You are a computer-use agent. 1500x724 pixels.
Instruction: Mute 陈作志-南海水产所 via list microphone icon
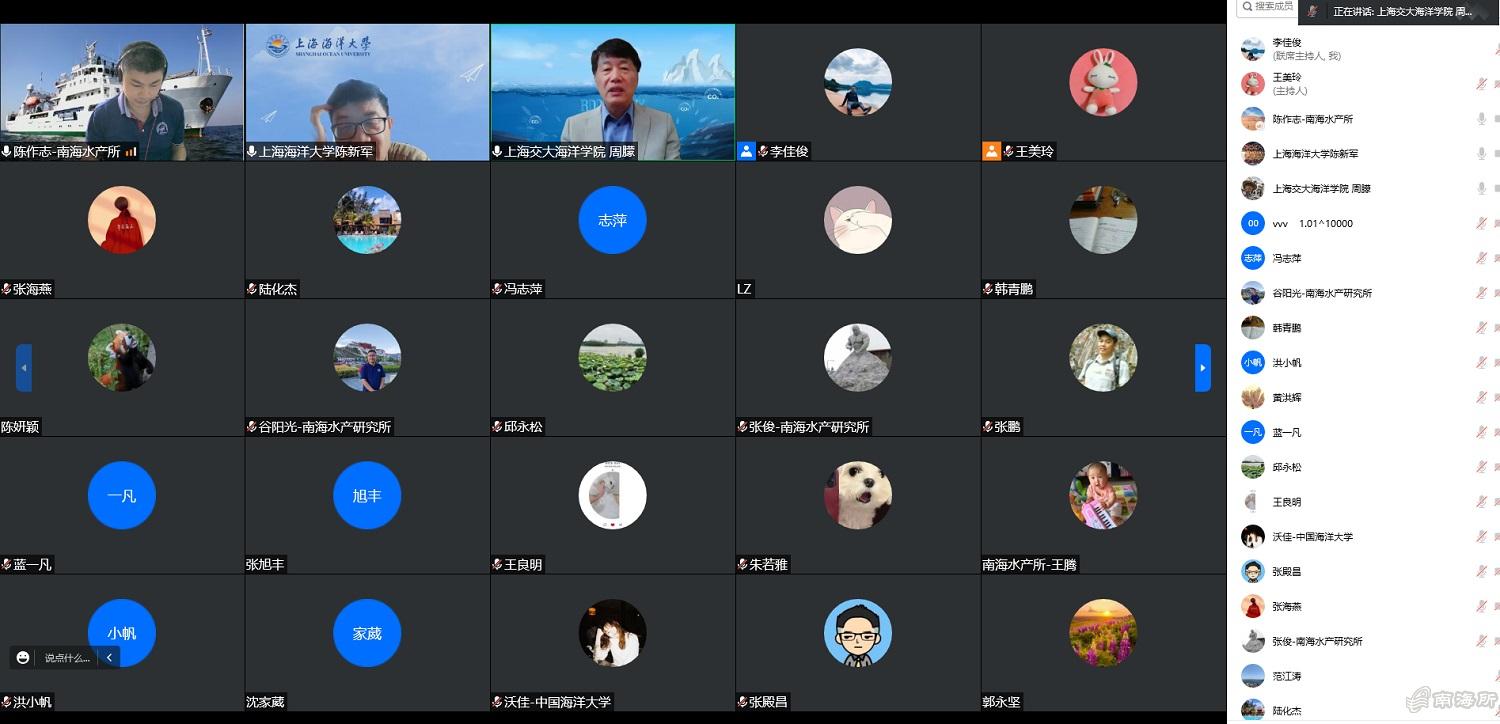click(1481, 119)
